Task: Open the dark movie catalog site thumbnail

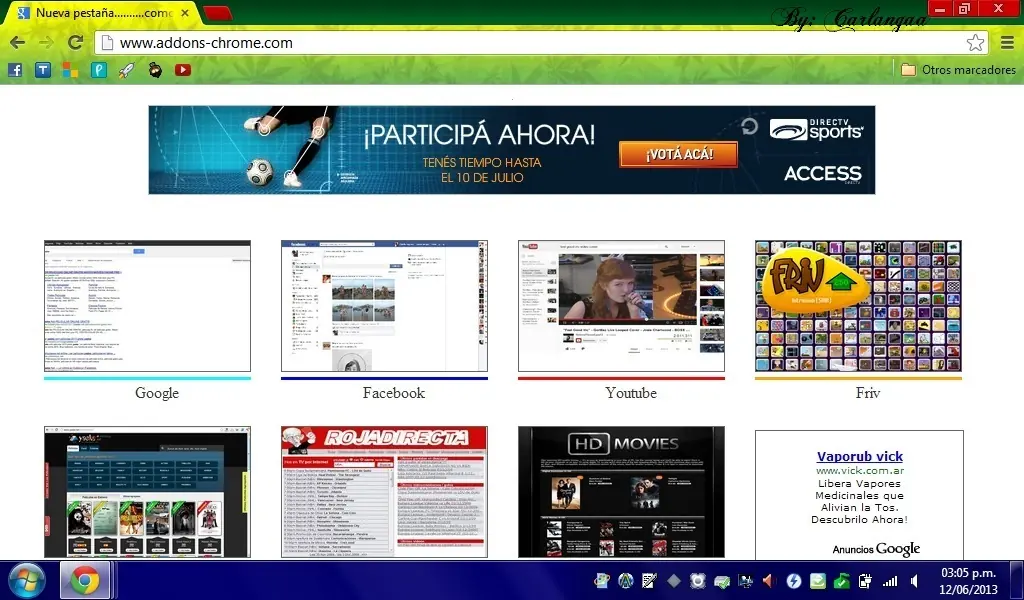Action: coord(148,492)
